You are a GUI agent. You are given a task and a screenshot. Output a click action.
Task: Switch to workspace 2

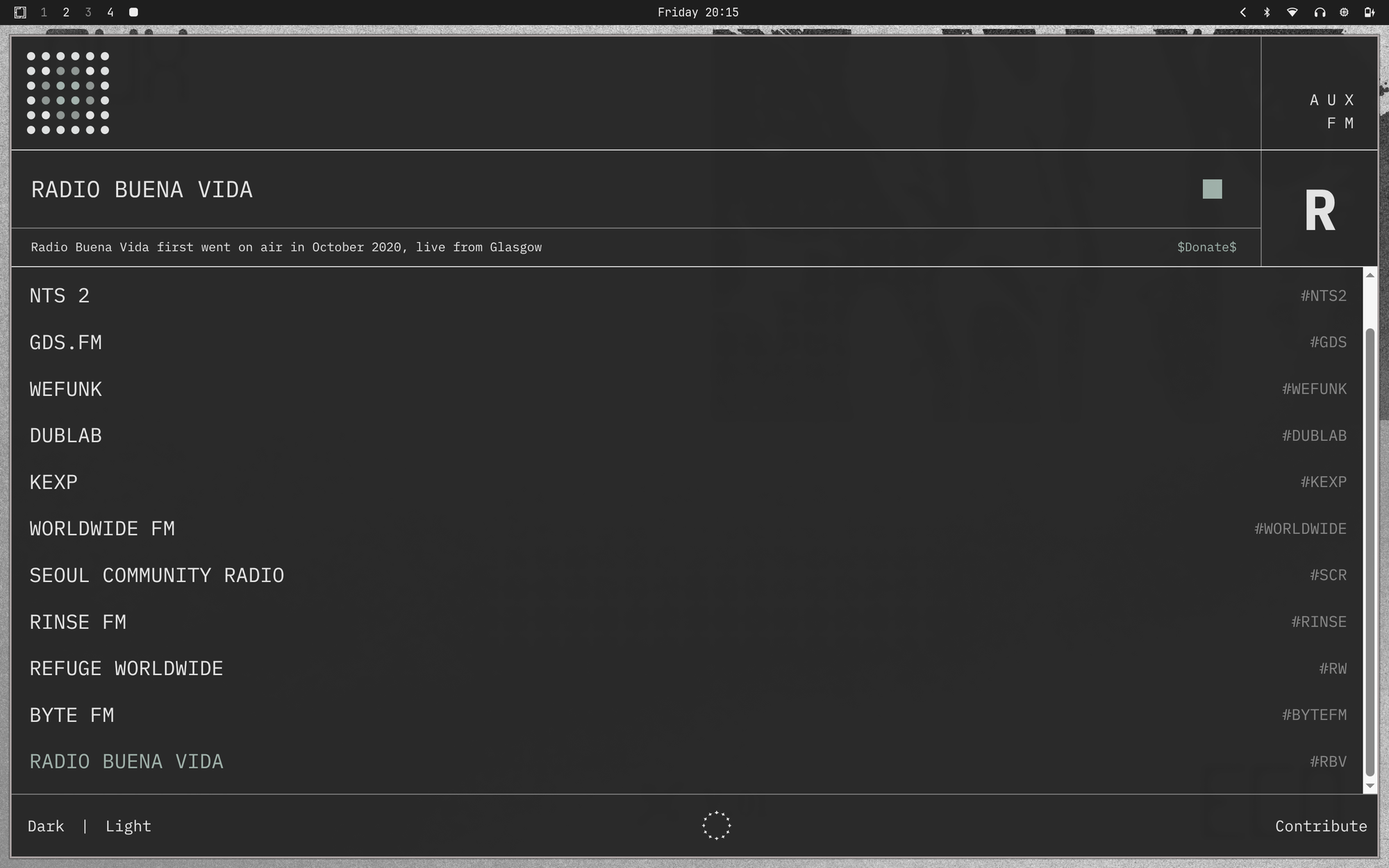[66, 12]
